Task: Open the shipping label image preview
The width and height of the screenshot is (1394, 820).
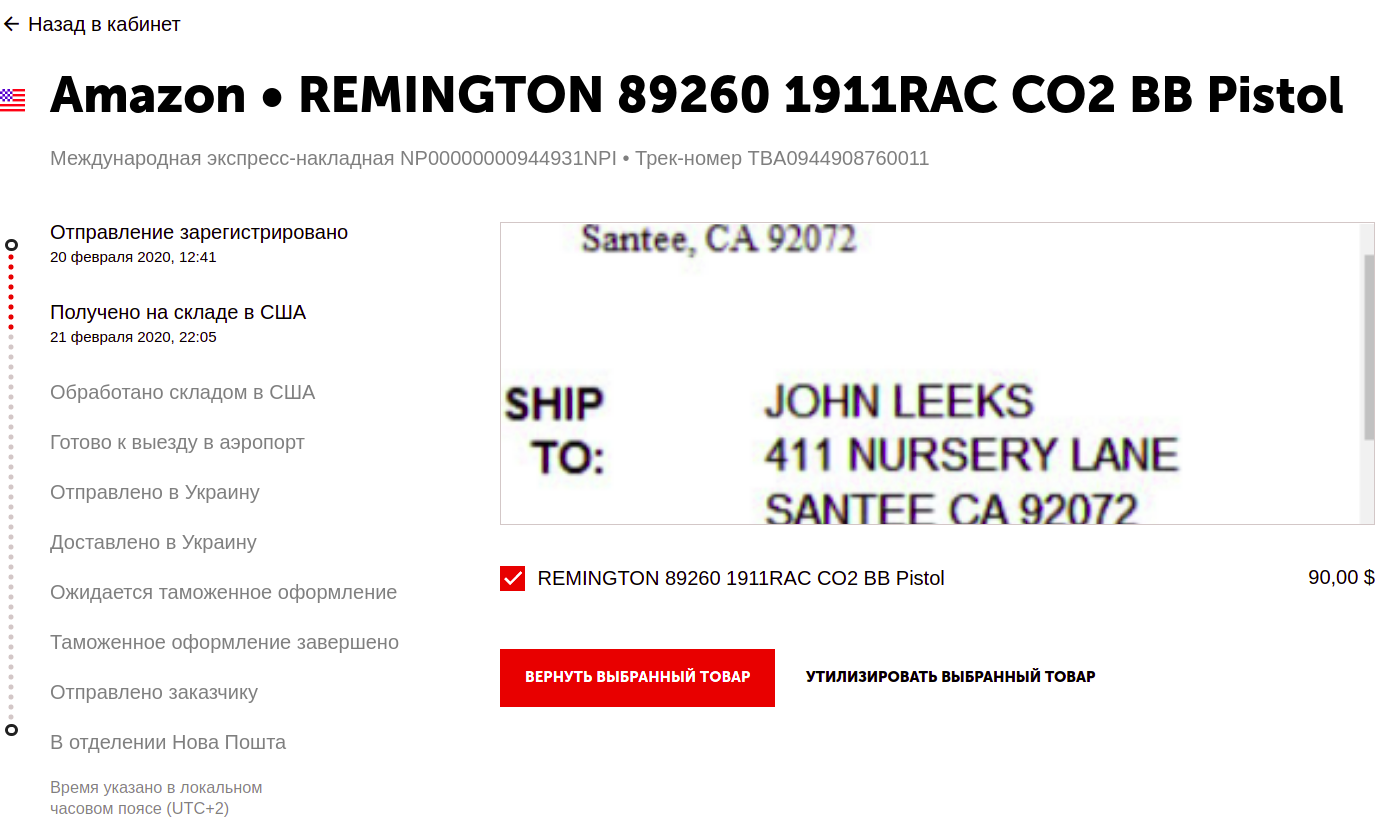Action: (x=930, y=373)
